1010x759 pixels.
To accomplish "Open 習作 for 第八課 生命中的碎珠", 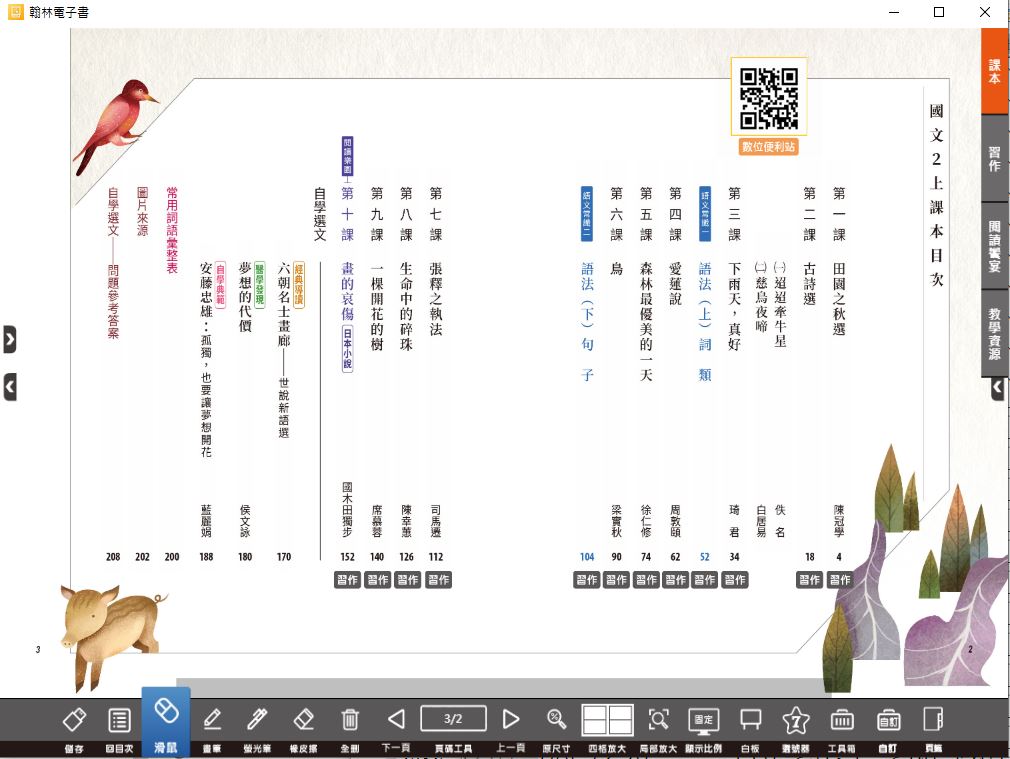I will [x=408, y=580].
